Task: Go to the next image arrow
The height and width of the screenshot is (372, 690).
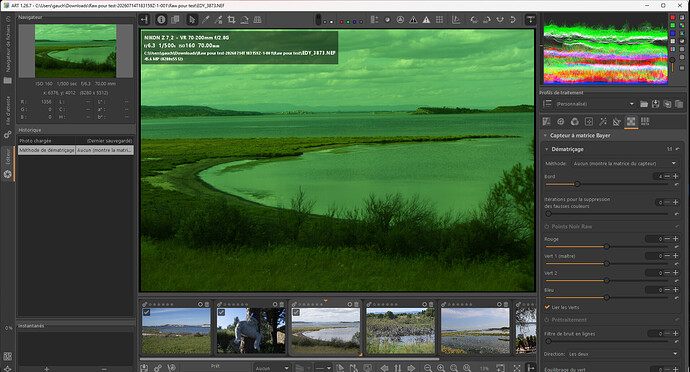Action: pos(411,368)
